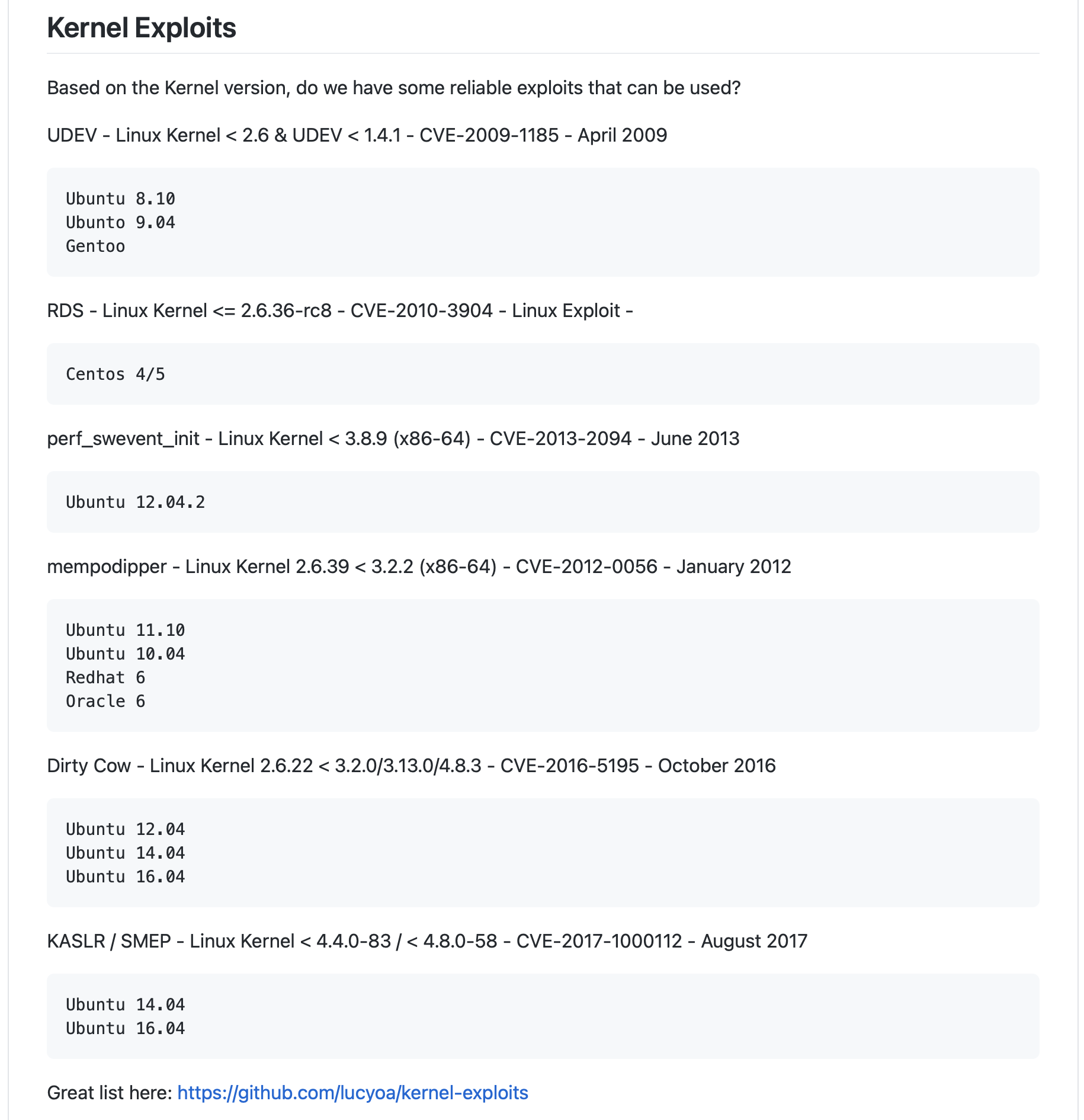This screenshot has height=1120, width=1084.
Task: Click the Gentoo code block entry
Action: [x=95, y=246]
